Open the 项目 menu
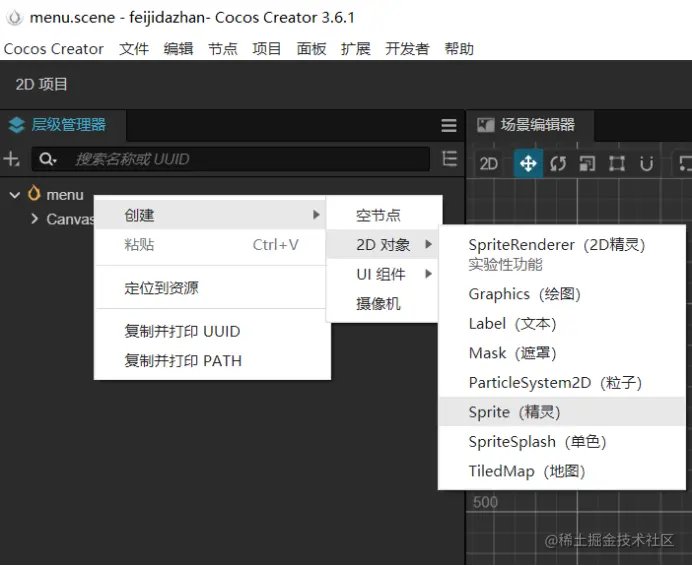Viewport: 692px width, 566px height. (x=267, y=49)
